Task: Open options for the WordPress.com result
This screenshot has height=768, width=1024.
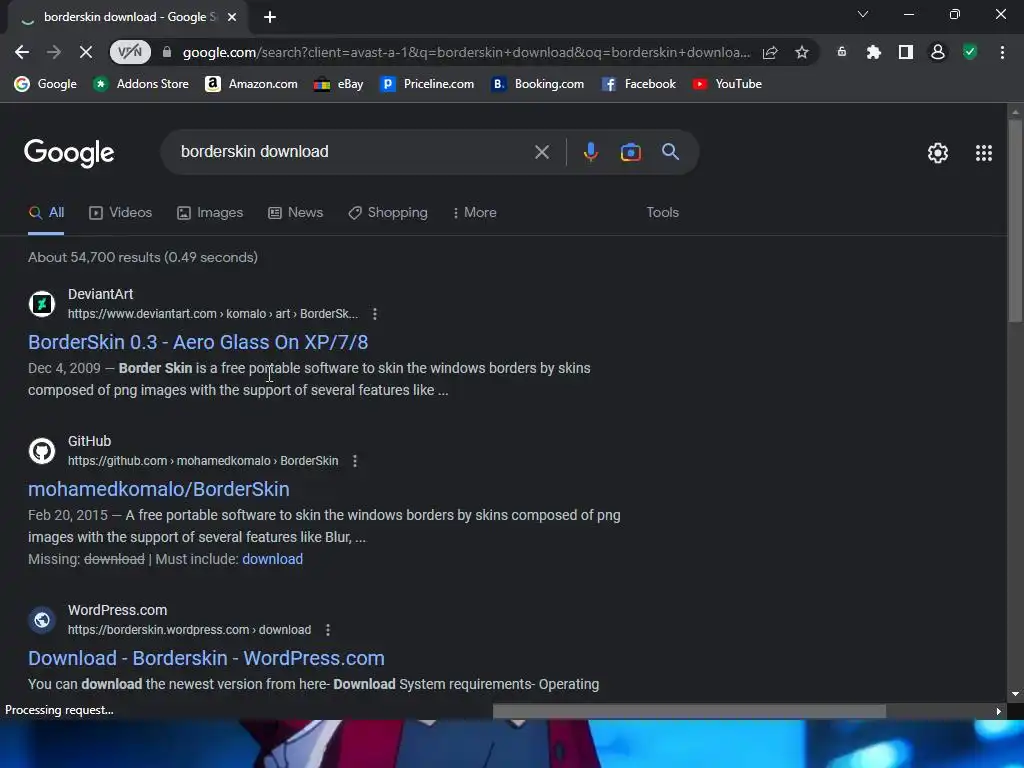Action: tap(328, 630)
